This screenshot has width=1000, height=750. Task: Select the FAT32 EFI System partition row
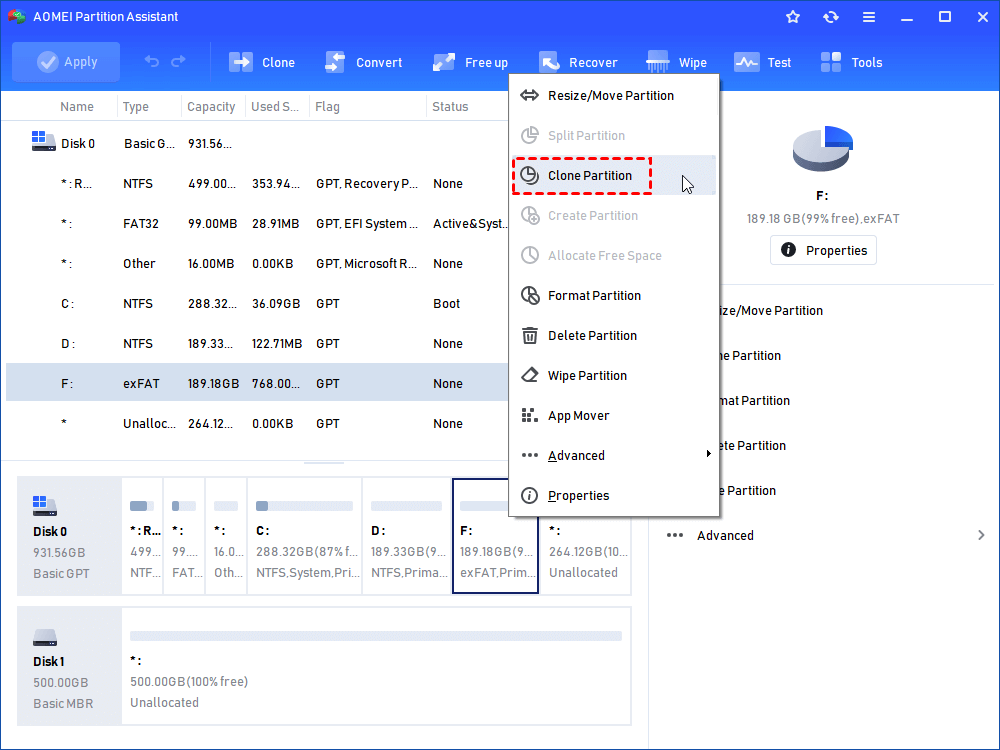pos(257,224)
